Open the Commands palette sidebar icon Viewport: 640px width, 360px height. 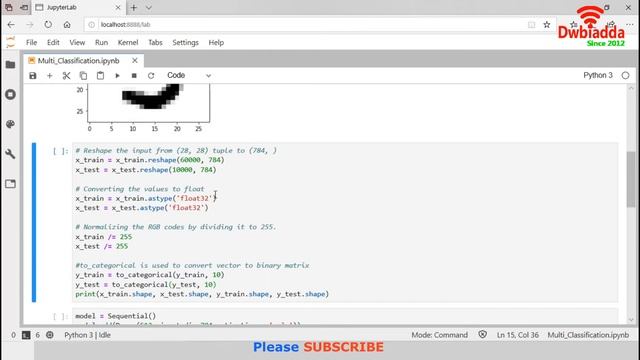coord(11,124)
